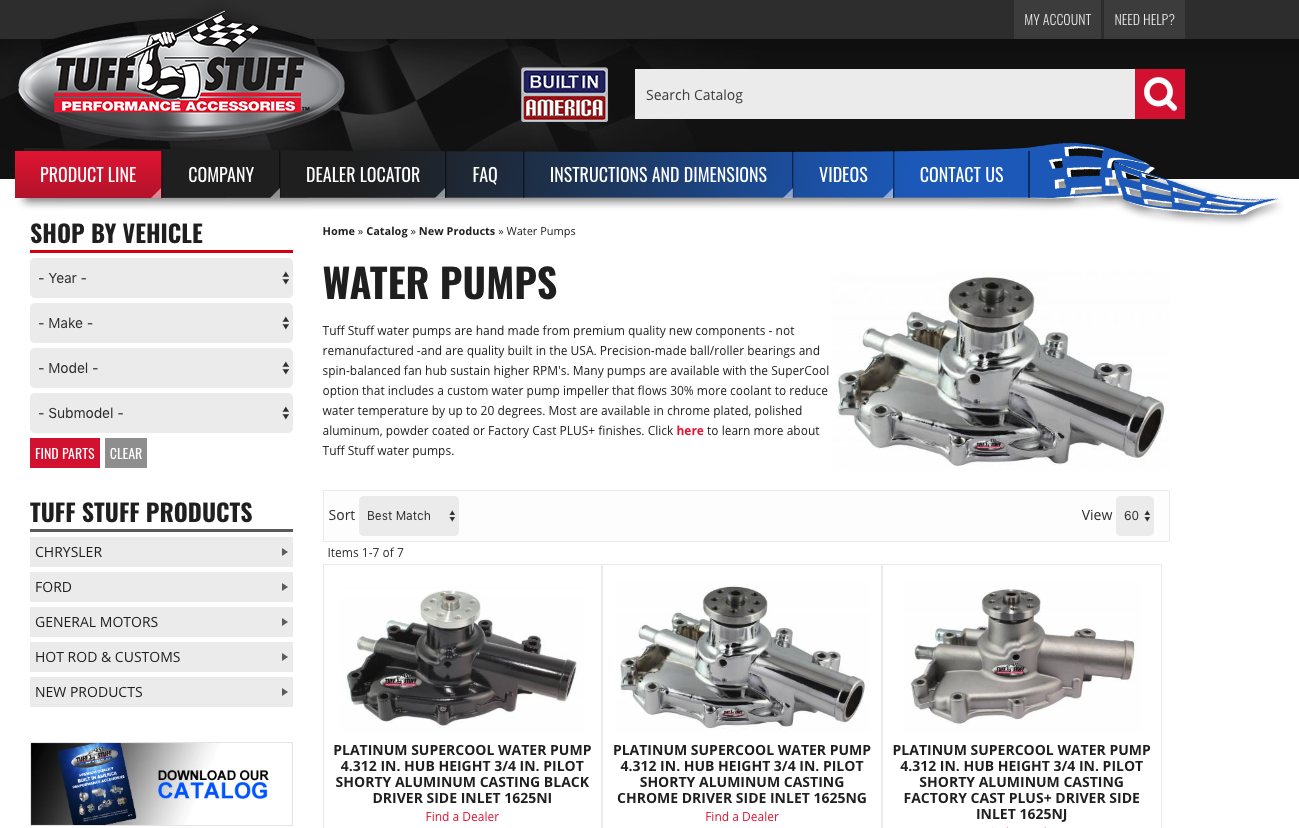Click the Download Our Catalog banner
The width and height of the screenshot is (1299, 828).
(x=161, y=783)
